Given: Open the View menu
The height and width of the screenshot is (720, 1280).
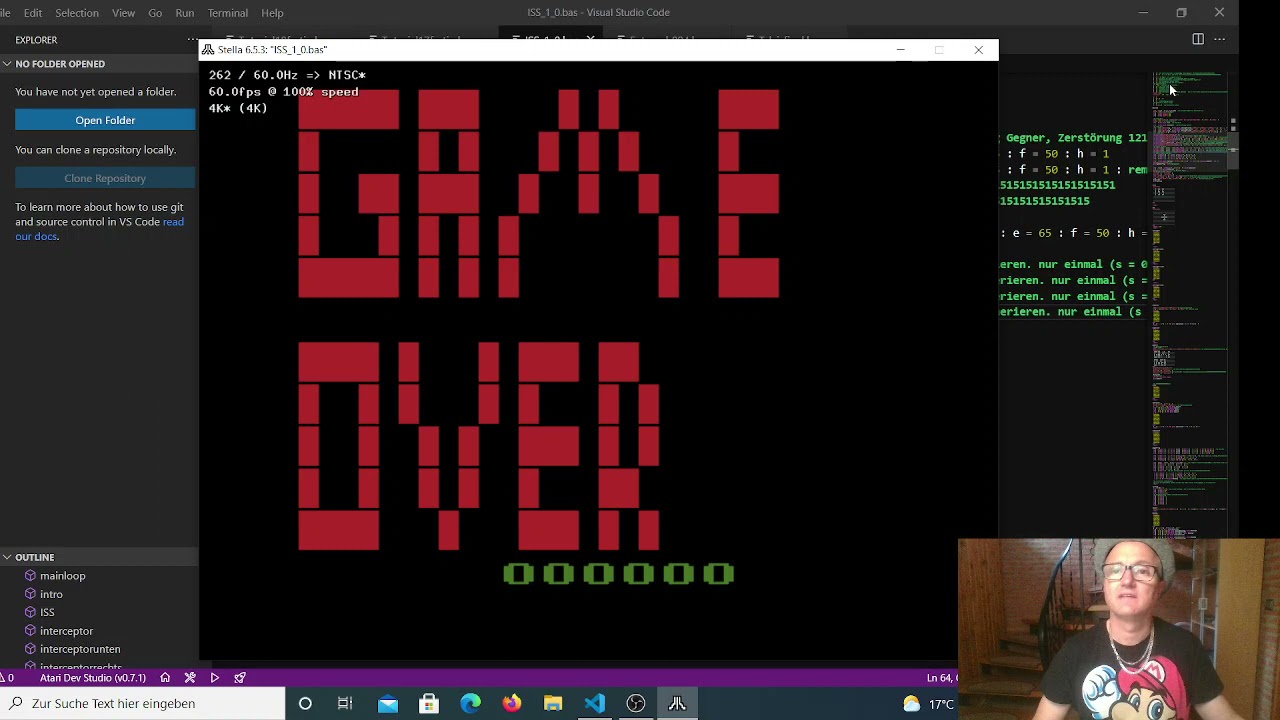Looking at the screenshot, I should click(124, 13).
